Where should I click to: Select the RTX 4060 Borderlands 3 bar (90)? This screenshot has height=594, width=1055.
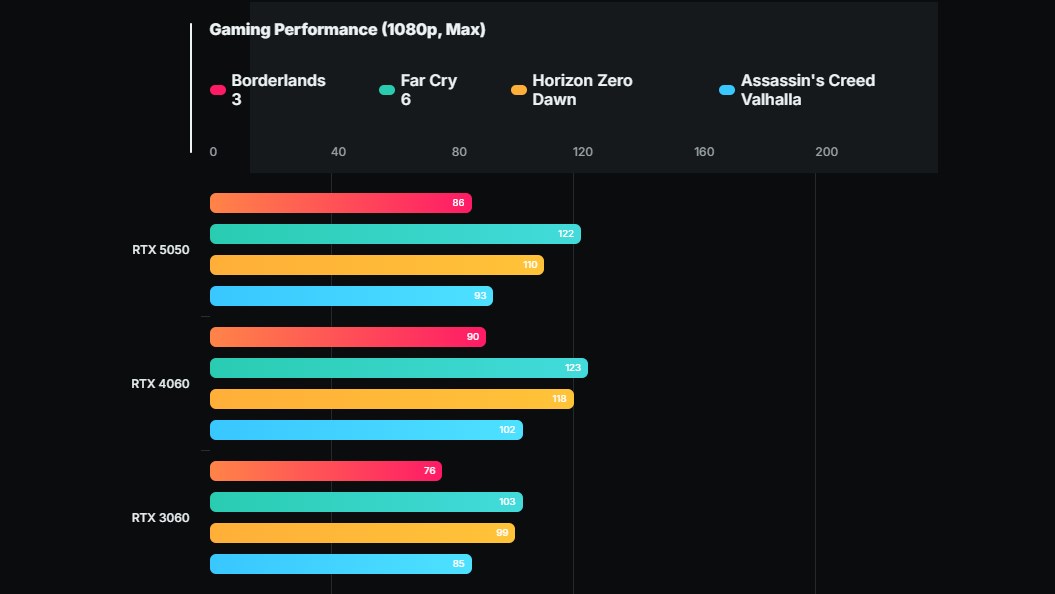click(x=348, y=337)
